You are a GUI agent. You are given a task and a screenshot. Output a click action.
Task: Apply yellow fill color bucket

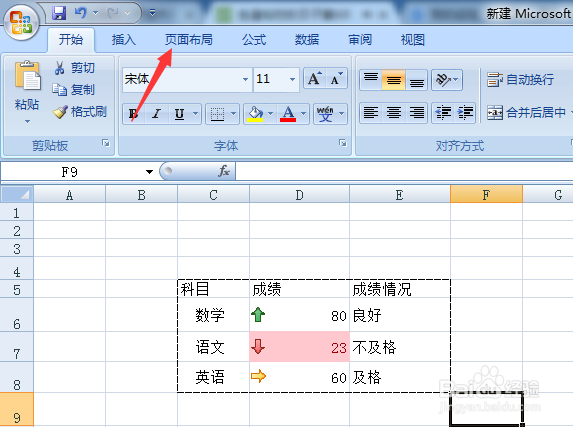[255, 114]
